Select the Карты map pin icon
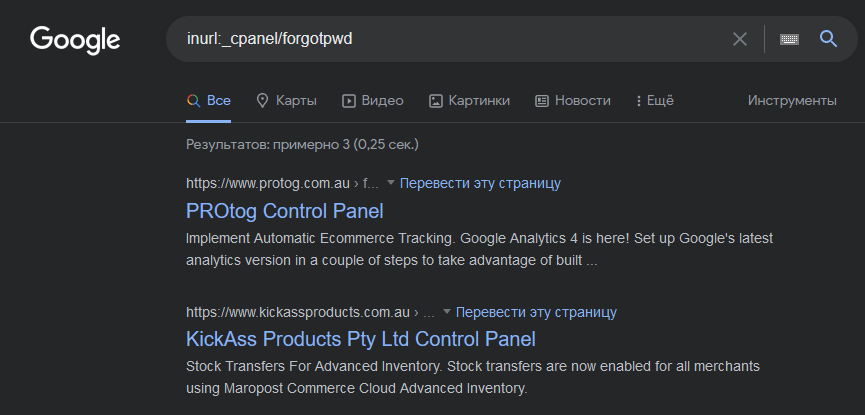865x415 pixels. (263, 100)
